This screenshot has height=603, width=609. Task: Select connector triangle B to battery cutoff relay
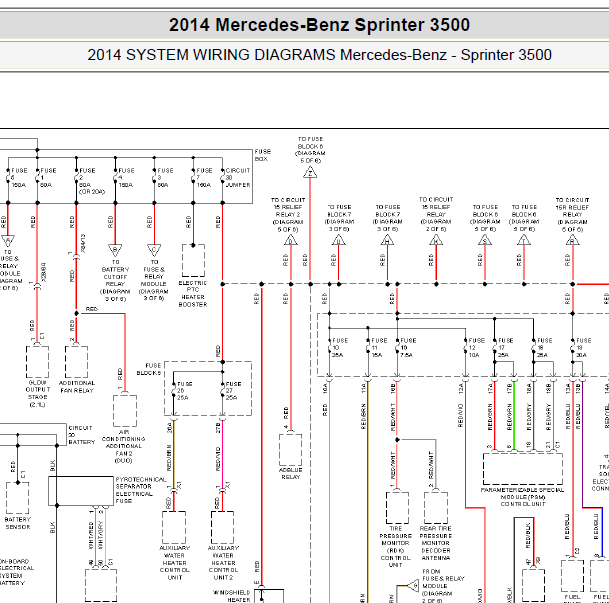(x=115, y=250)
